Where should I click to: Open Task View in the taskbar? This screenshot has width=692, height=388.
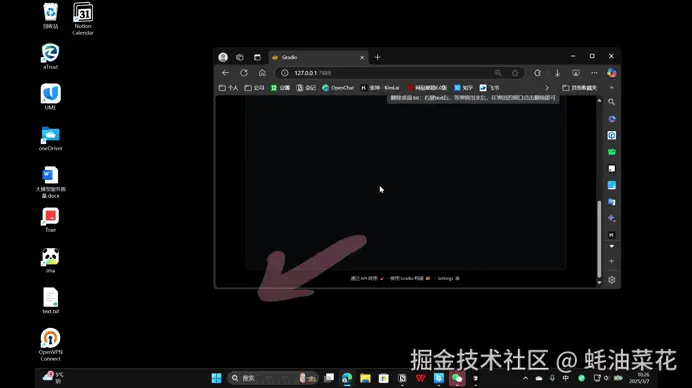click(x=329, y=378)
